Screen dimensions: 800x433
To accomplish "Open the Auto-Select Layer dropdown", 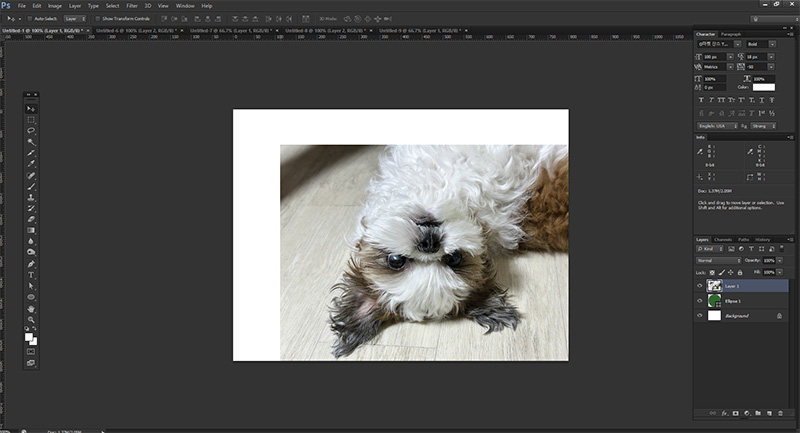I will click(x=75, y=19).
